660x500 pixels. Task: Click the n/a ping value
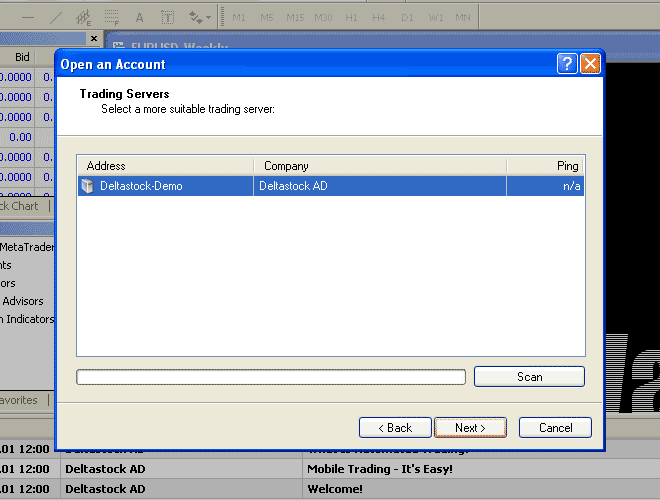(x=572, y=186)
